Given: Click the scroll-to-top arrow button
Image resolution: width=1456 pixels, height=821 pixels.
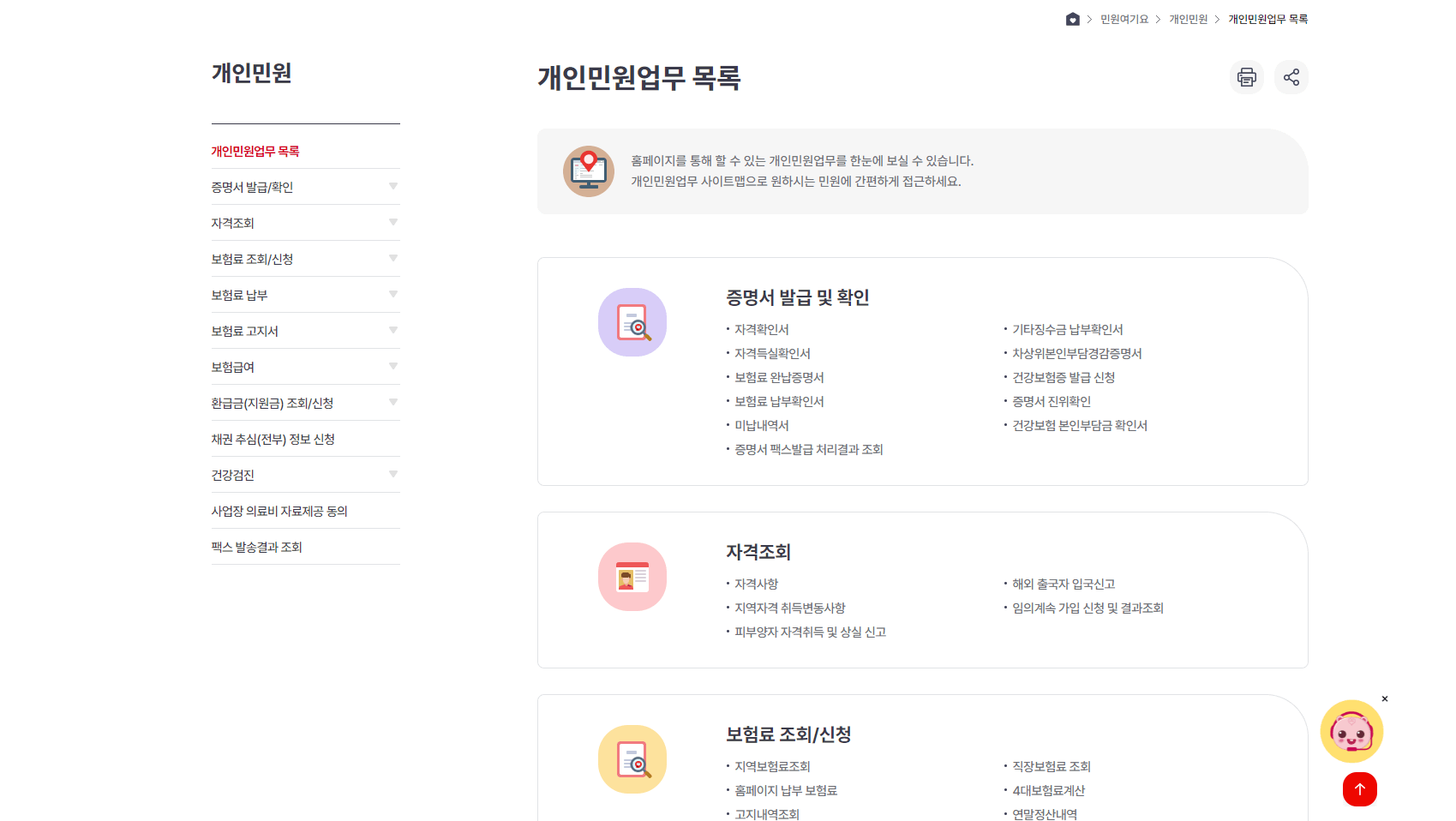Looking at the screenshot, I should coord(1360,789).
